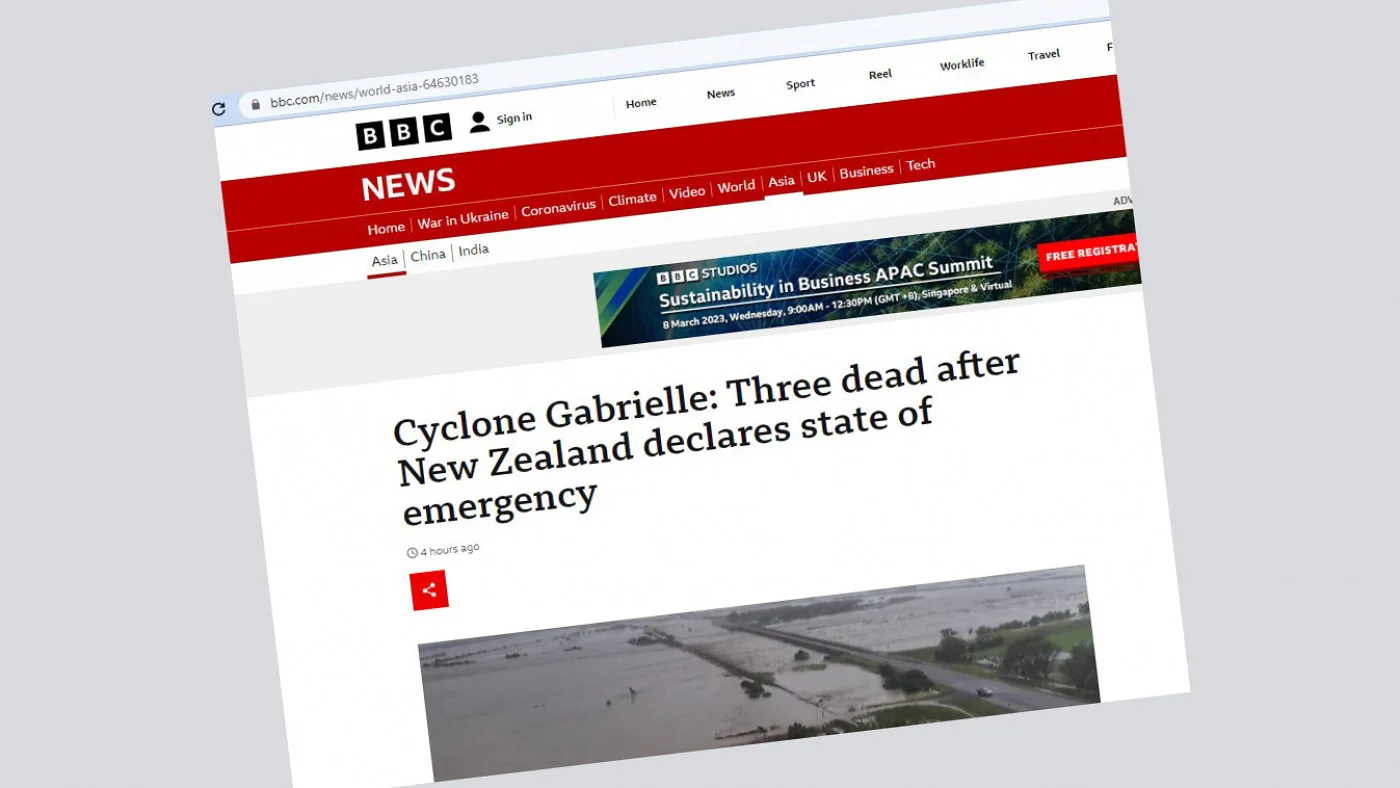Screen dimensions: 1400x788
Task: Open the BBC logo homepage link
Action: (x=404, y=131)
